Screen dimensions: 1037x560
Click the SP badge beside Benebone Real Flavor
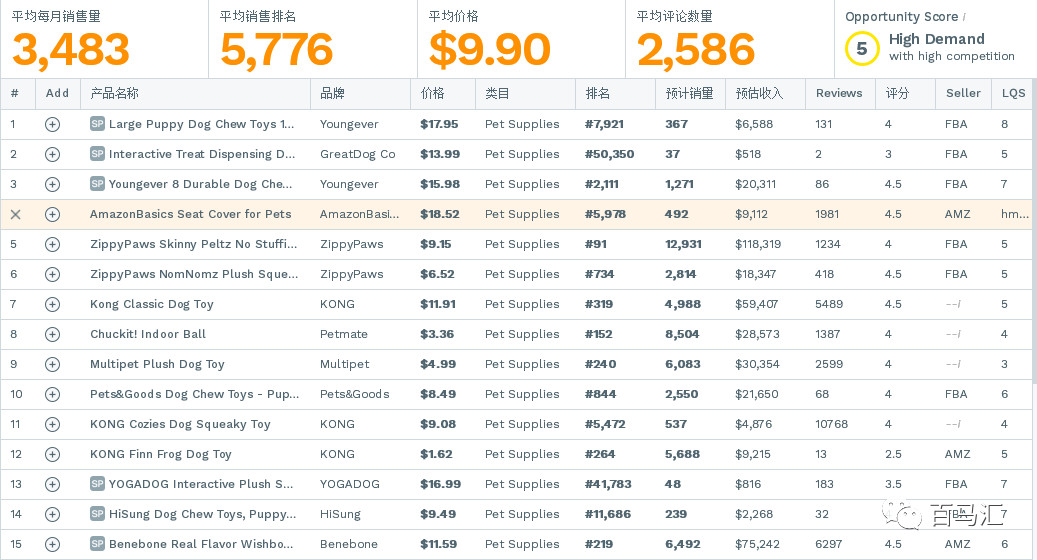97,544
